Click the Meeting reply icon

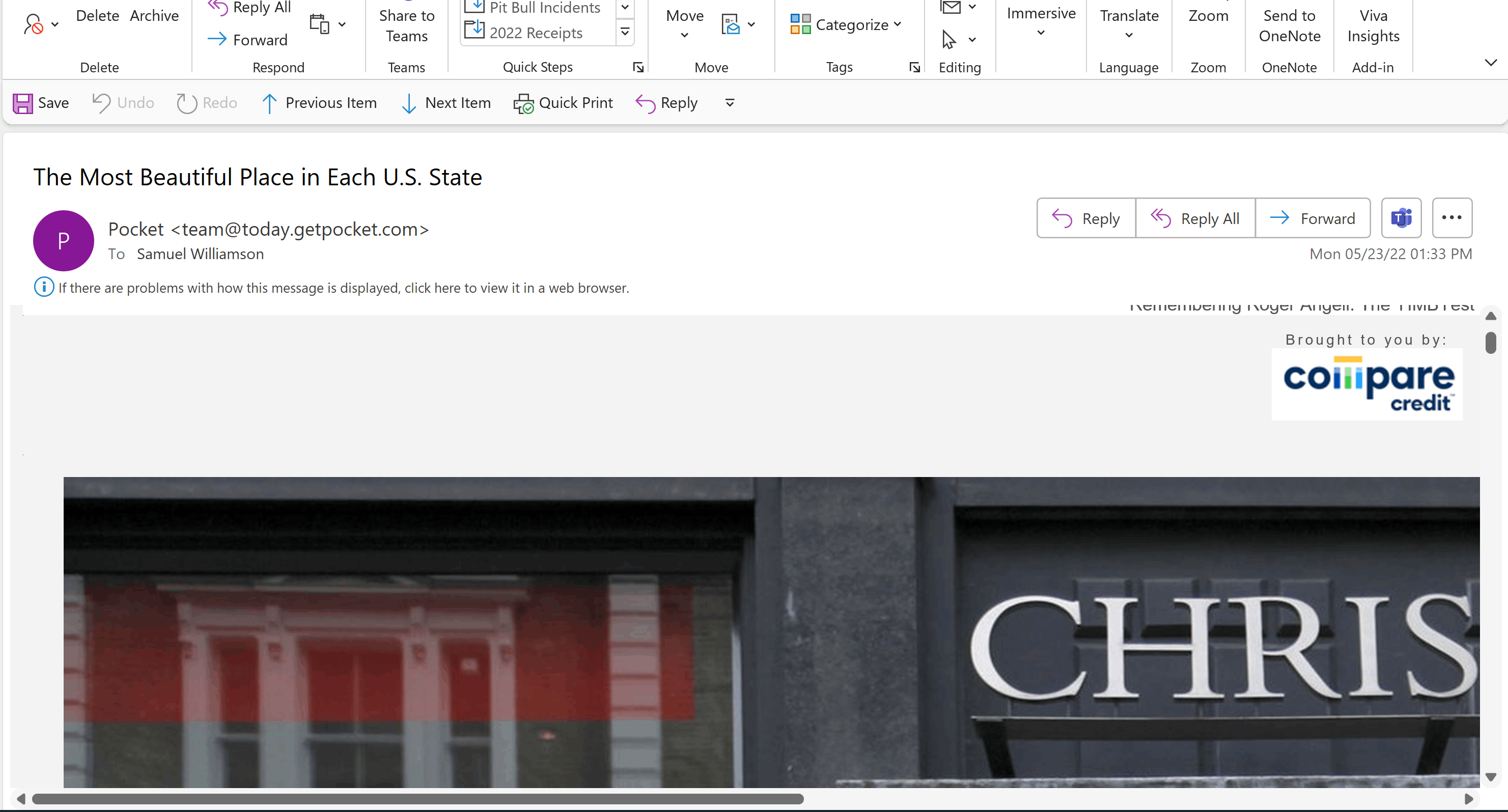320,24
